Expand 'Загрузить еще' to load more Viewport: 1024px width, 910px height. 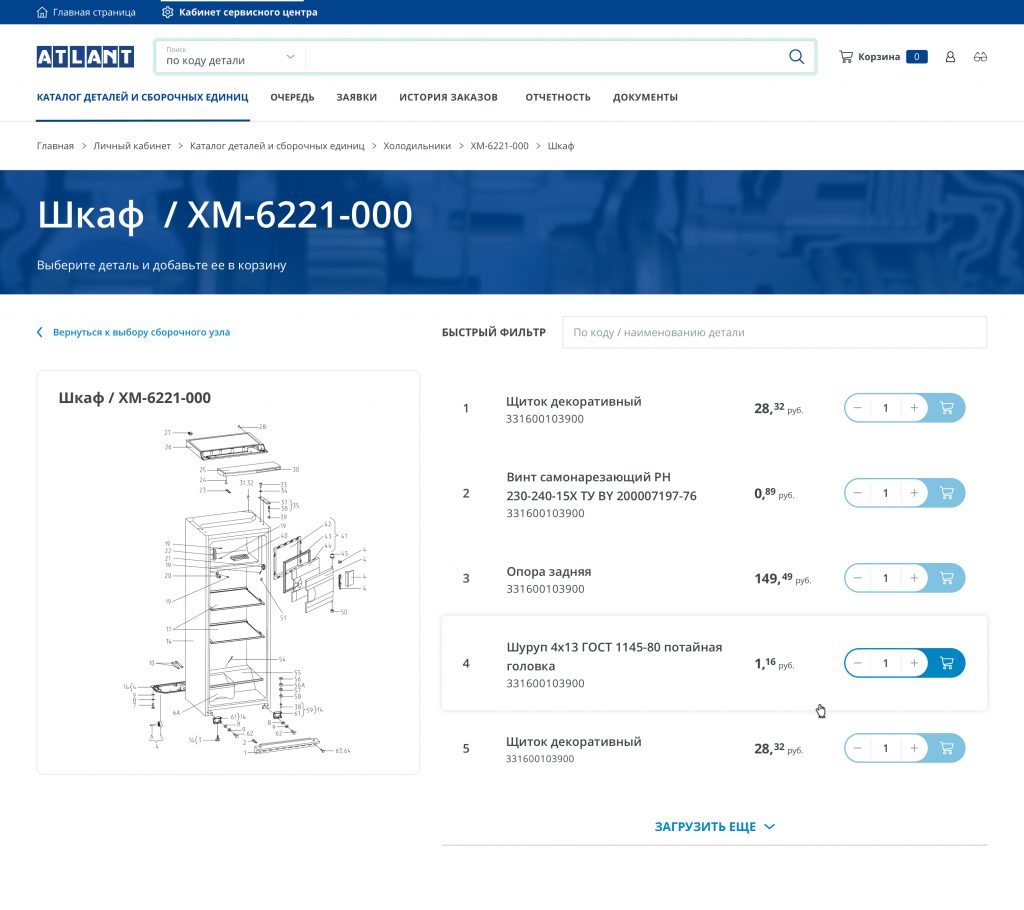coord(714,827)
